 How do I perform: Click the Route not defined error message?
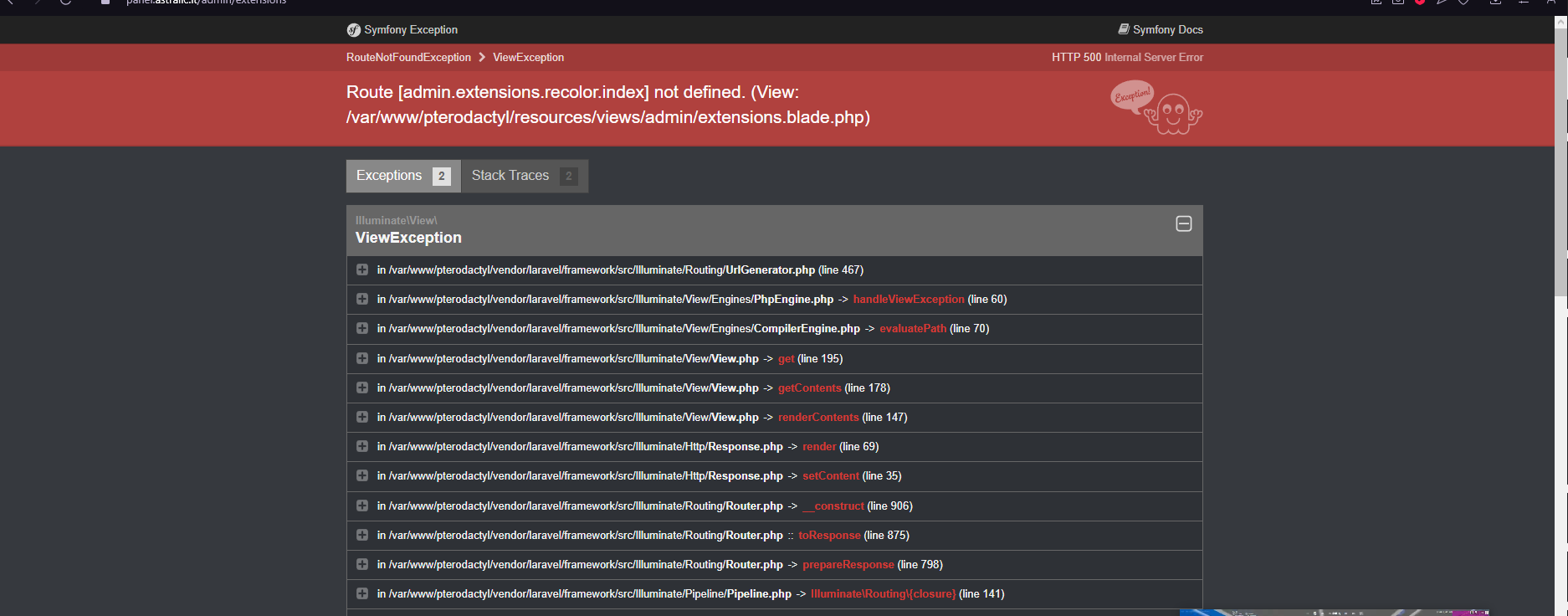pos(608,105)
